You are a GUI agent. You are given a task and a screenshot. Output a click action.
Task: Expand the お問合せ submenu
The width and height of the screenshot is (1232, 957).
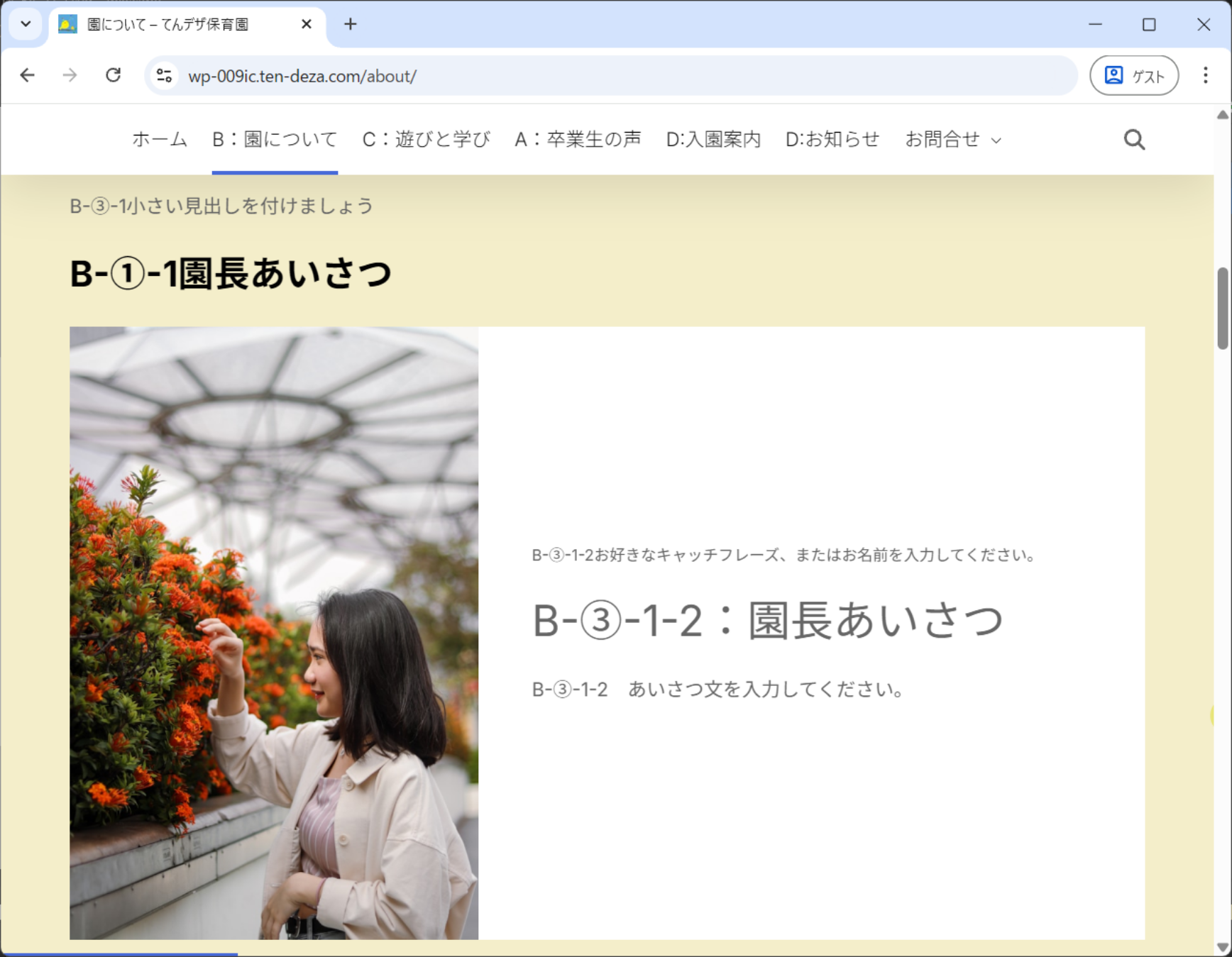(x=996, y=140)
